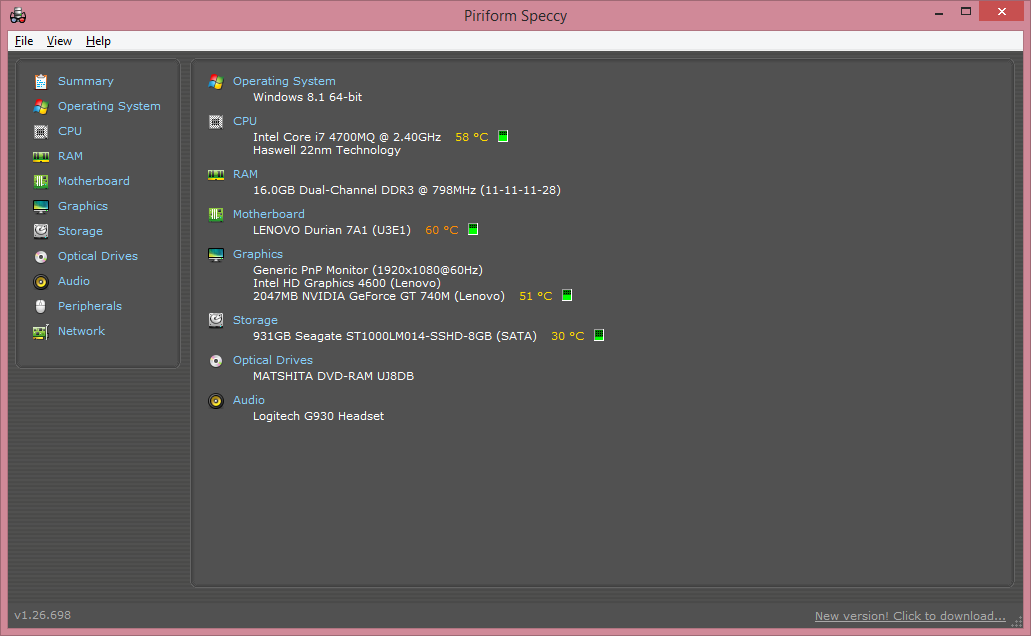
Task: Click the 30 °C storage temperature value
Action: click(567, 335)
